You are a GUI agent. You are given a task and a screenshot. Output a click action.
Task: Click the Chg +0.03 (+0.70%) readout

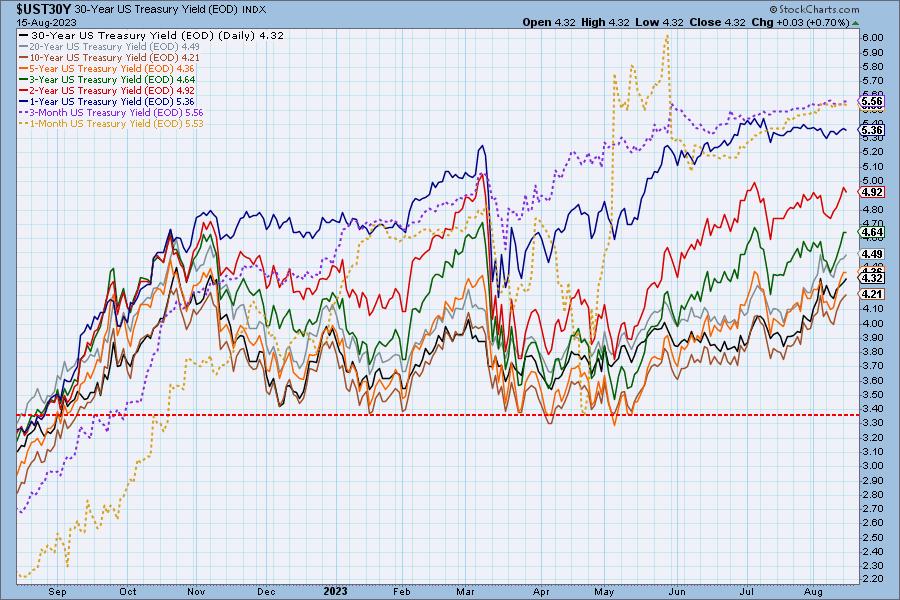800,22
